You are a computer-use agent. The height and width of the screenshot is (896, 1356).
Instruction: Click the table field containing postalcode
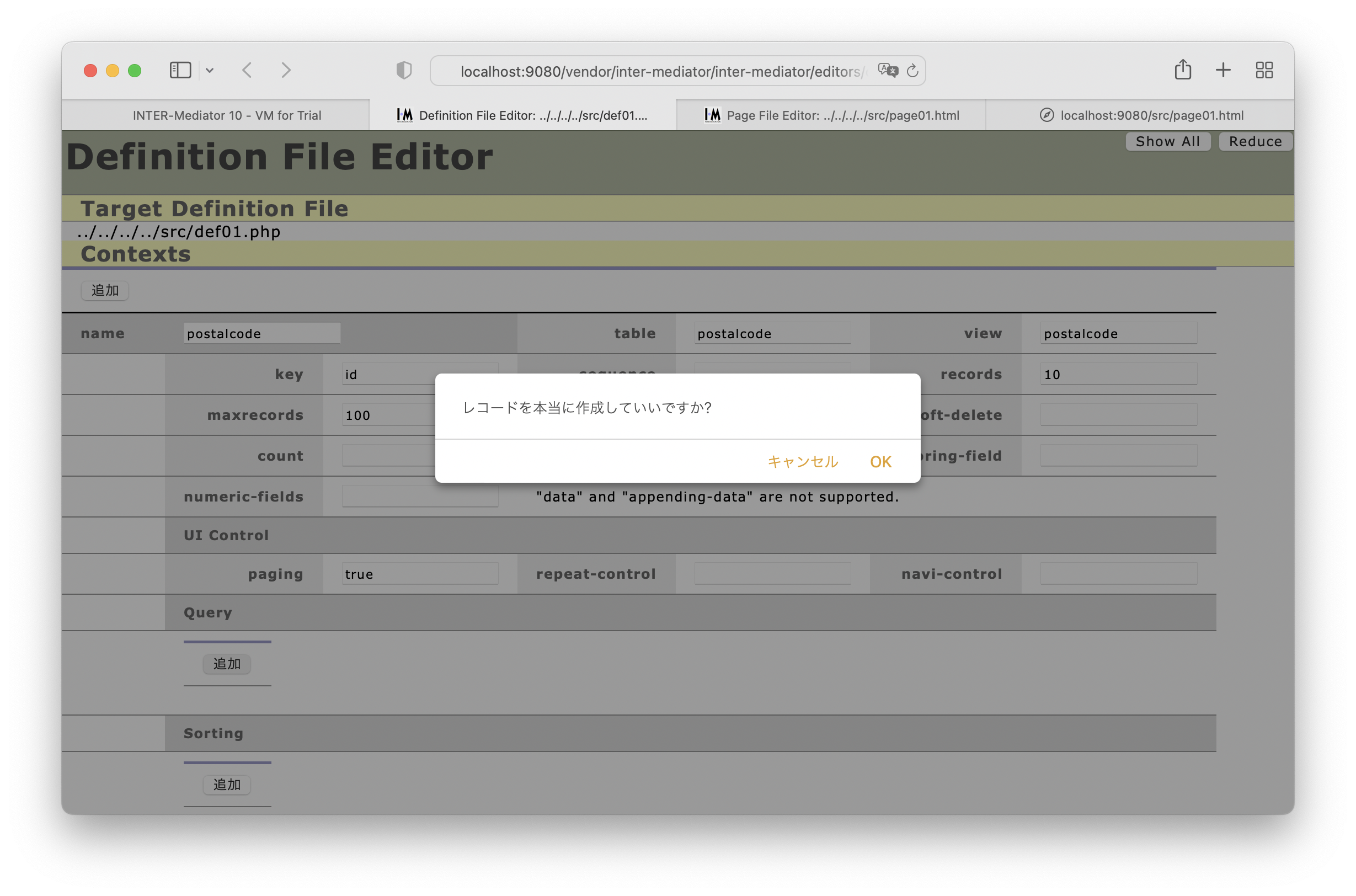[772, 333]
